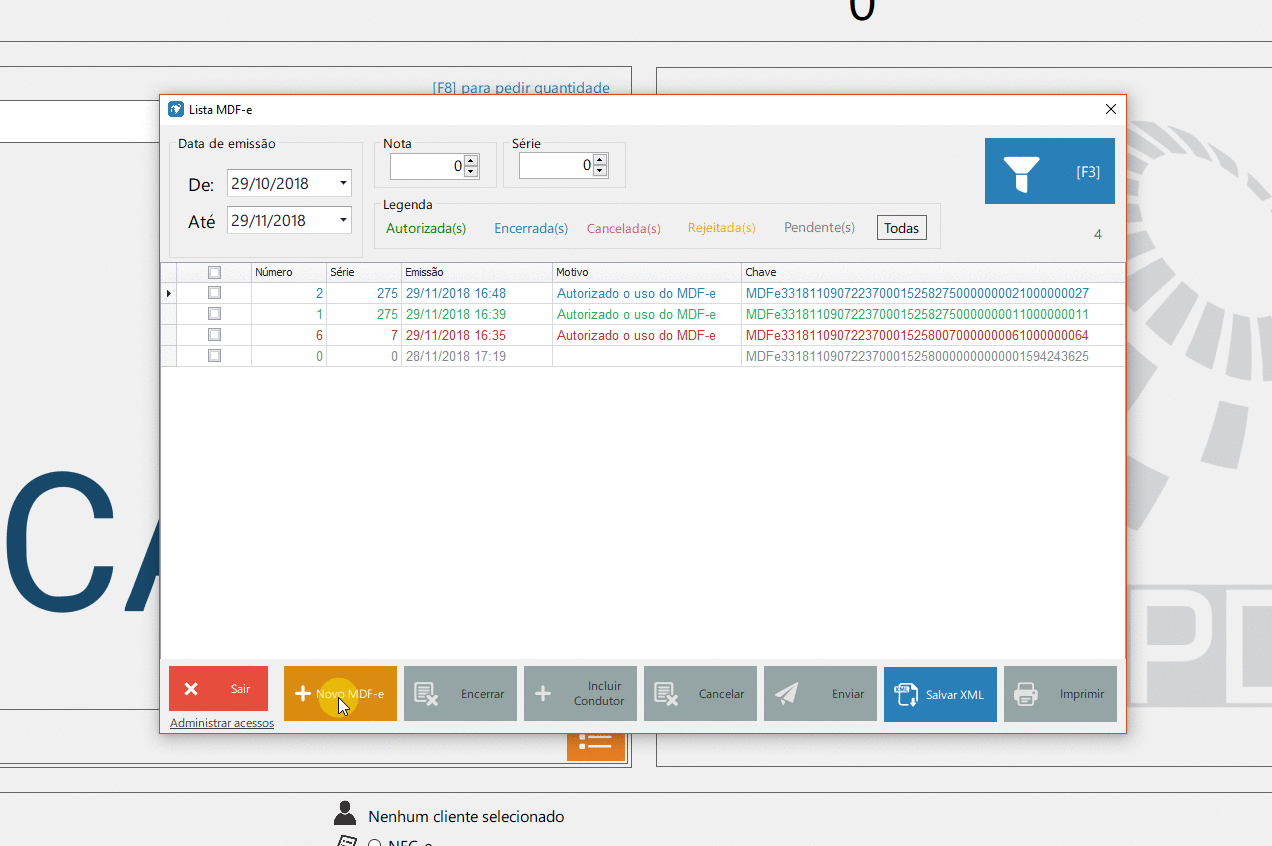
Task: Filter list by Autorizada(s) status
Action: pyautogui.click(x=426, y=228)
